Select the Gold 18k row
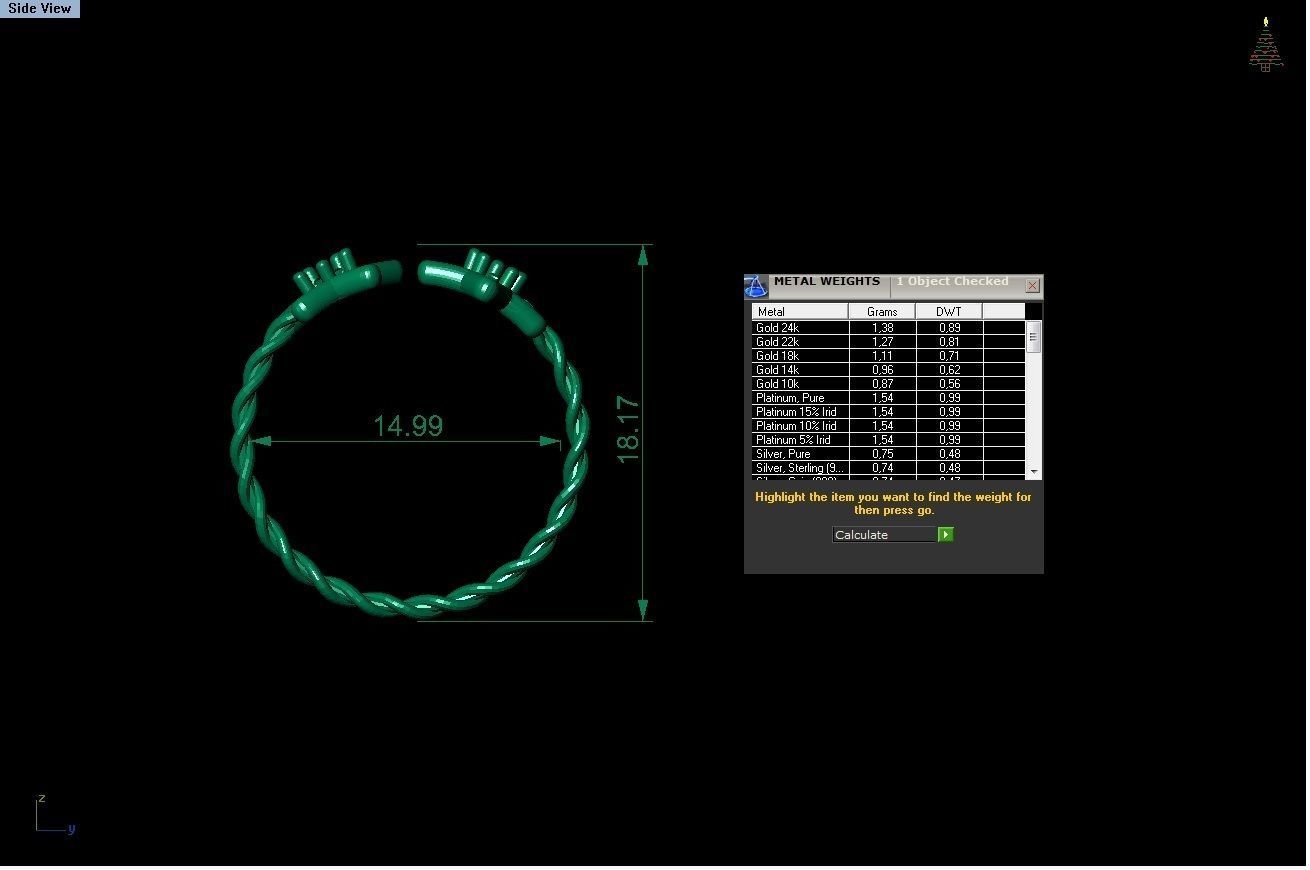 click(x=888, y=356)
